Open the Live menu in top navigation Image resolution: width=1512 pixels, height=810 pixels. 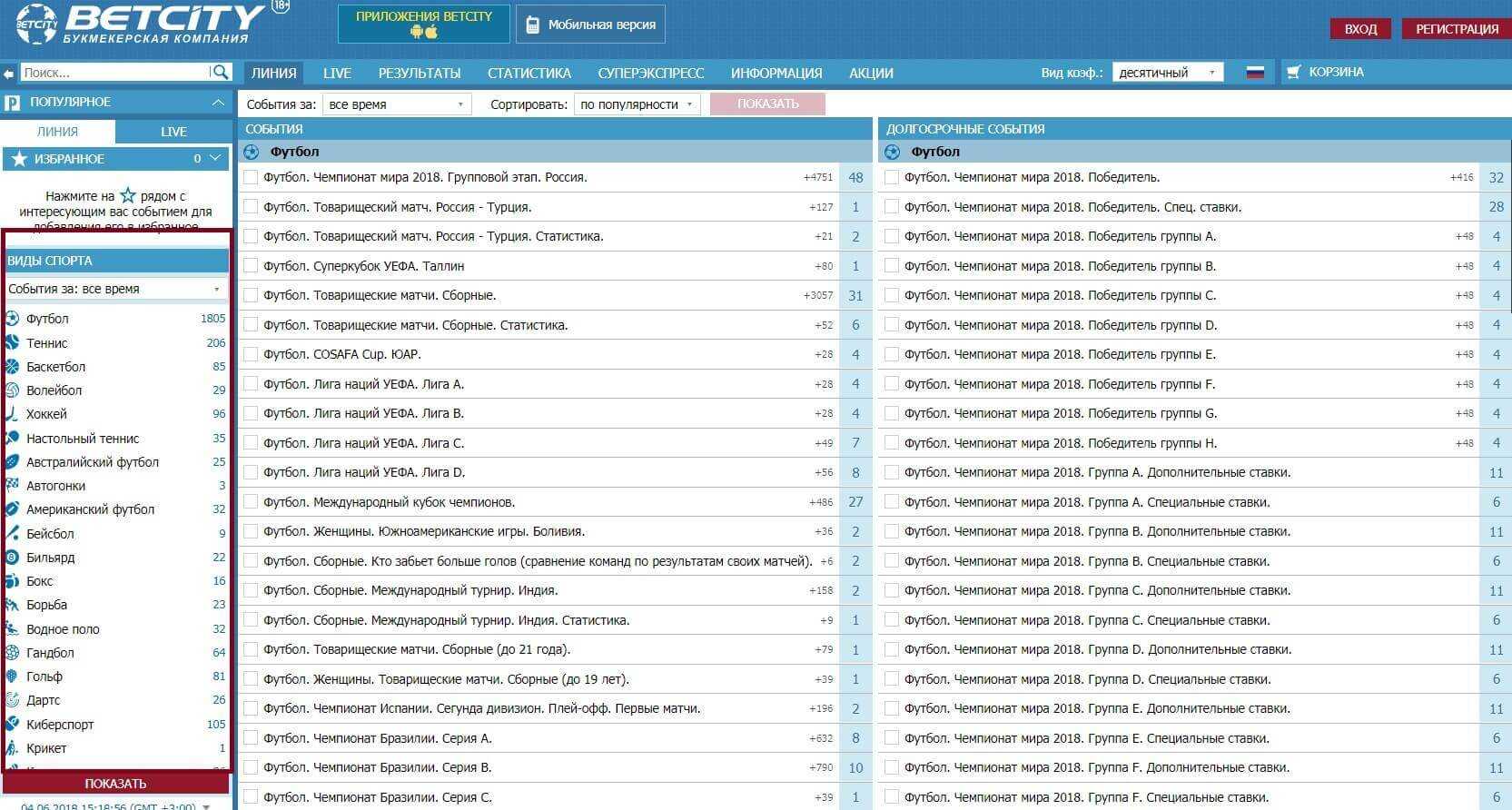[x=337, y=73]
